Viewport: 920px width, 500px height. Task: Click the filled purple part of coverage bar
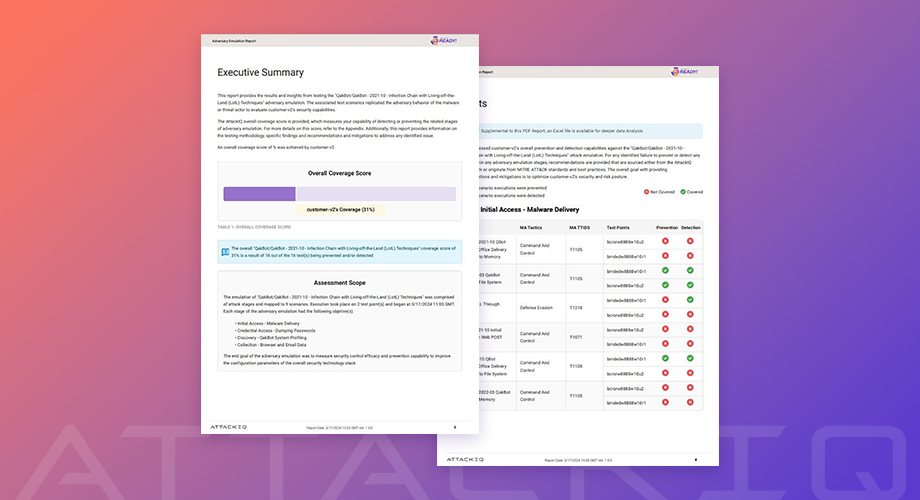pyautogui.click(x=259, y=194)
